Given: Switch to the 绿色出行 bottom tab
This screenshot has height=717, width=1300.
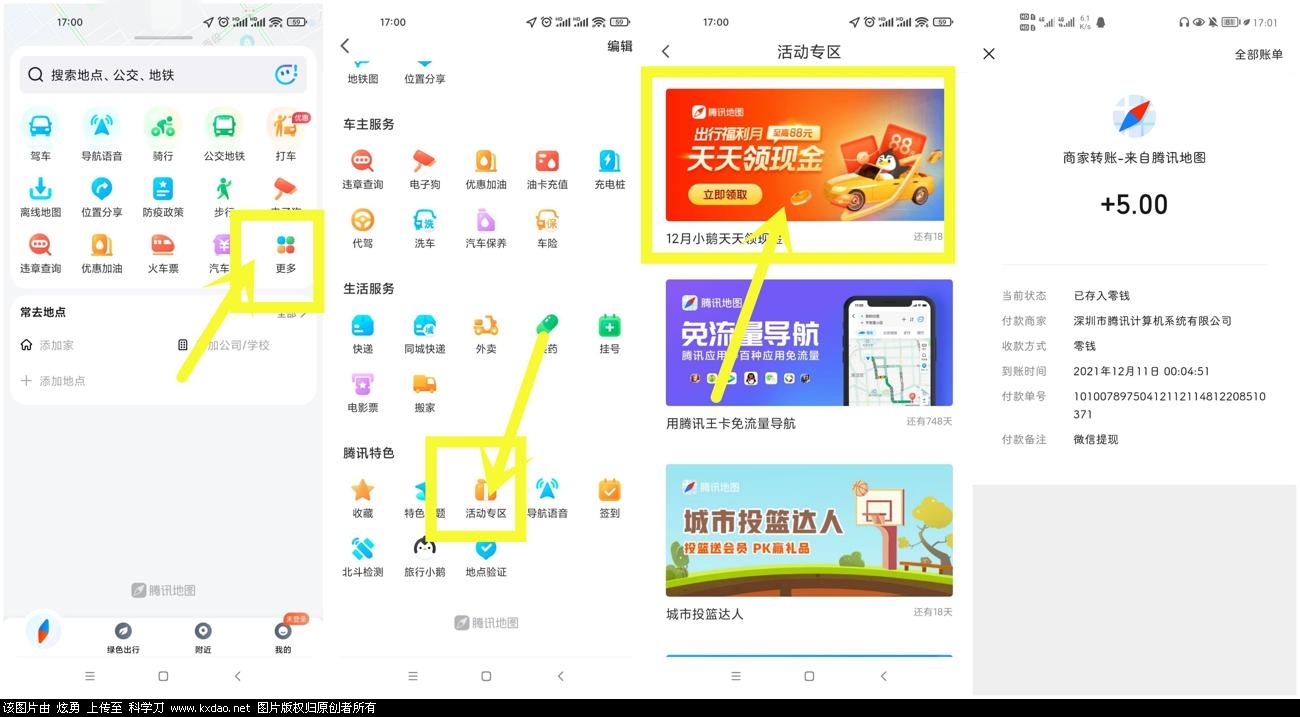Looking at the screenshot, I should 123,636.
